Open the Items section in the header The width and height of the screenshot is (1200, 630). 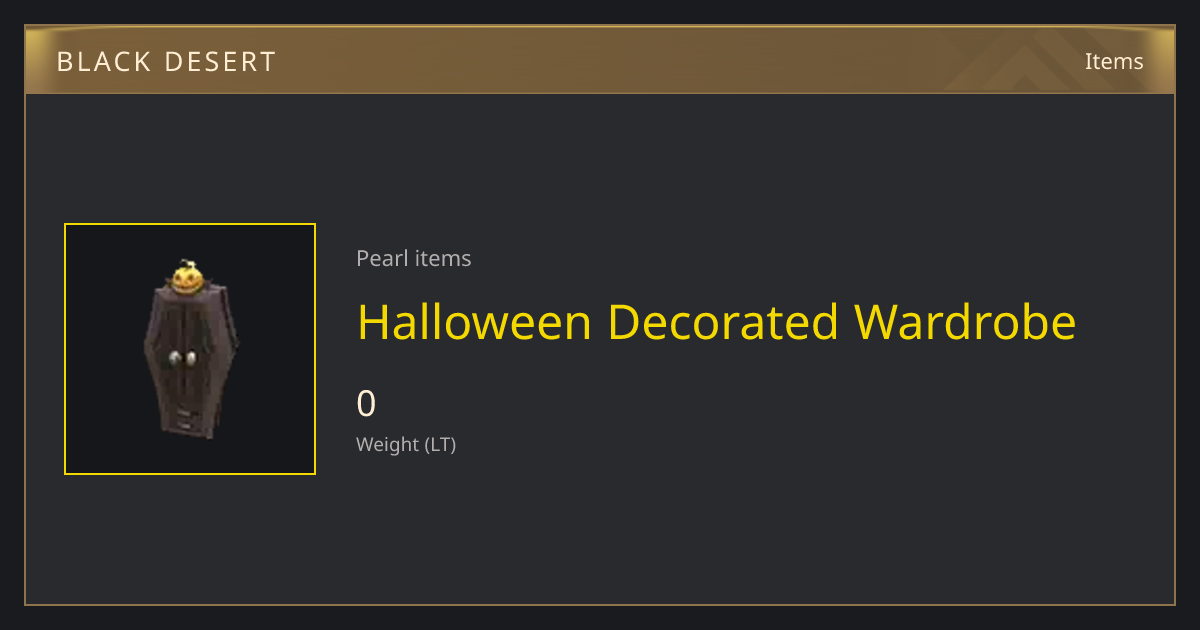1114,61
